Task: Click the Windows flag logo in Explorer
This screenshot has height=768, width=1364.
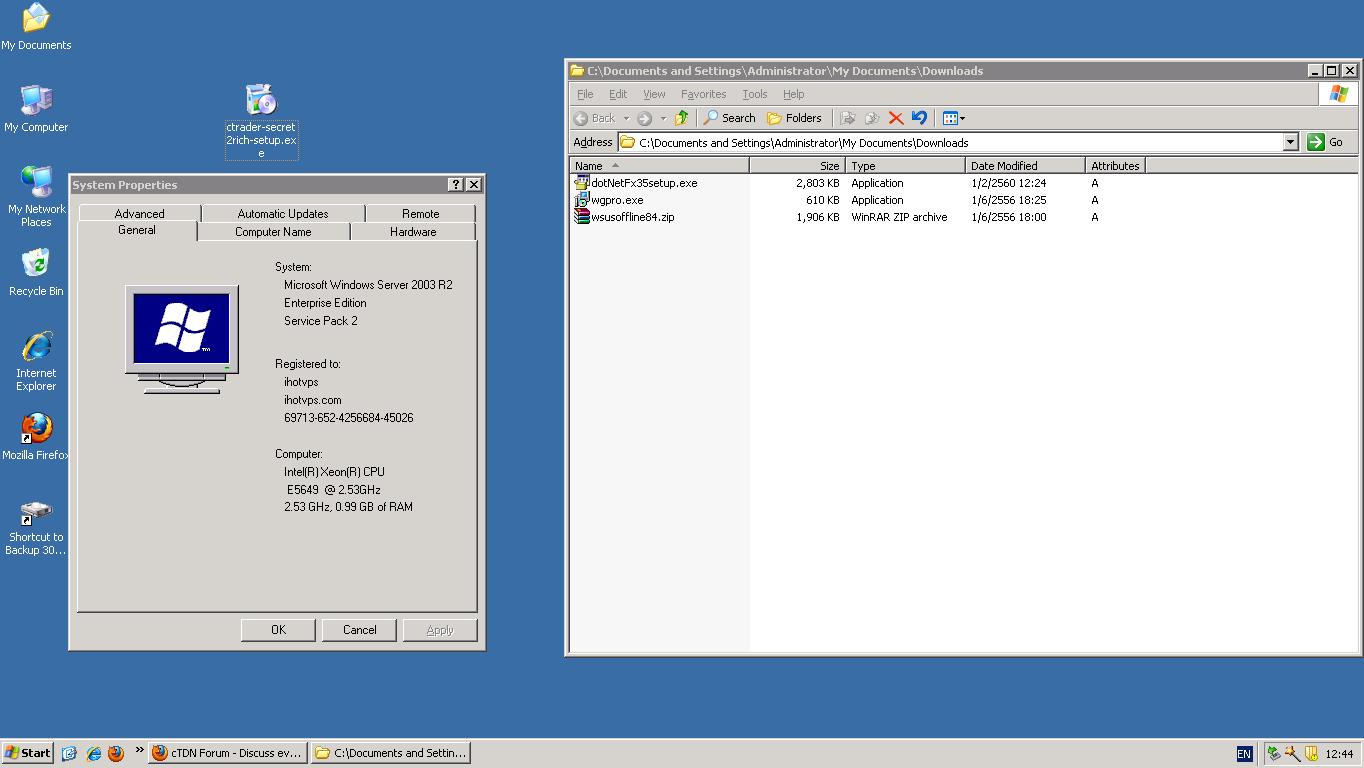Action: [x=1338, y=94]
